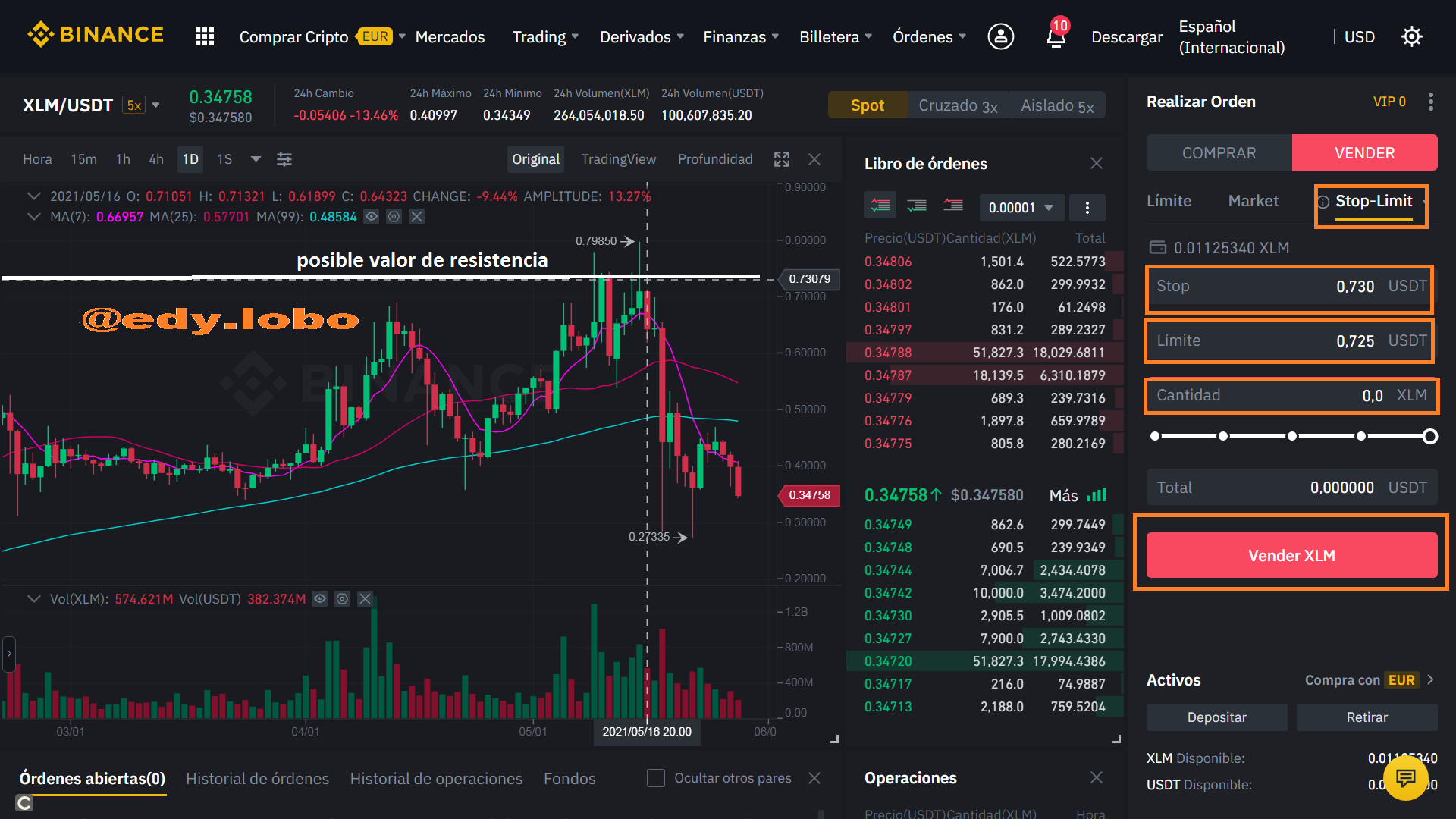Open Stop-Limit info icon

(1323, 202)
